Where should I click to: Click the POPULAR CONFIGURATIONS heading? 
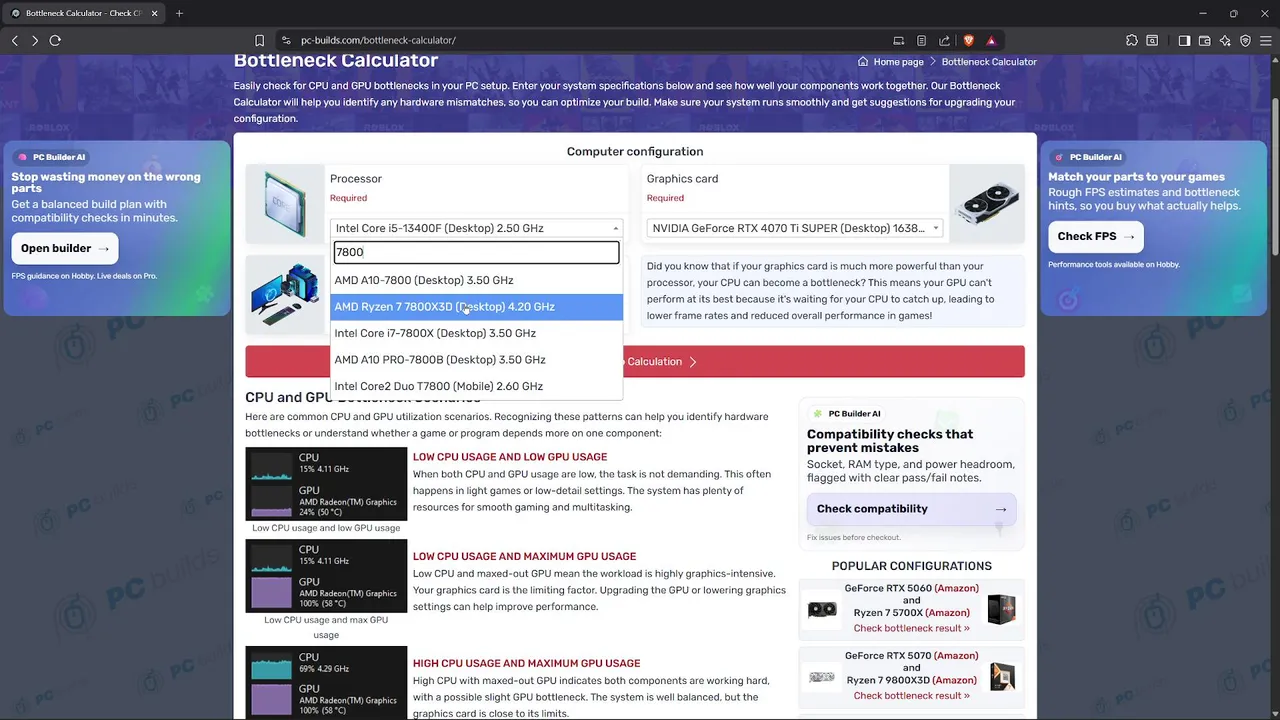point(911,566)
